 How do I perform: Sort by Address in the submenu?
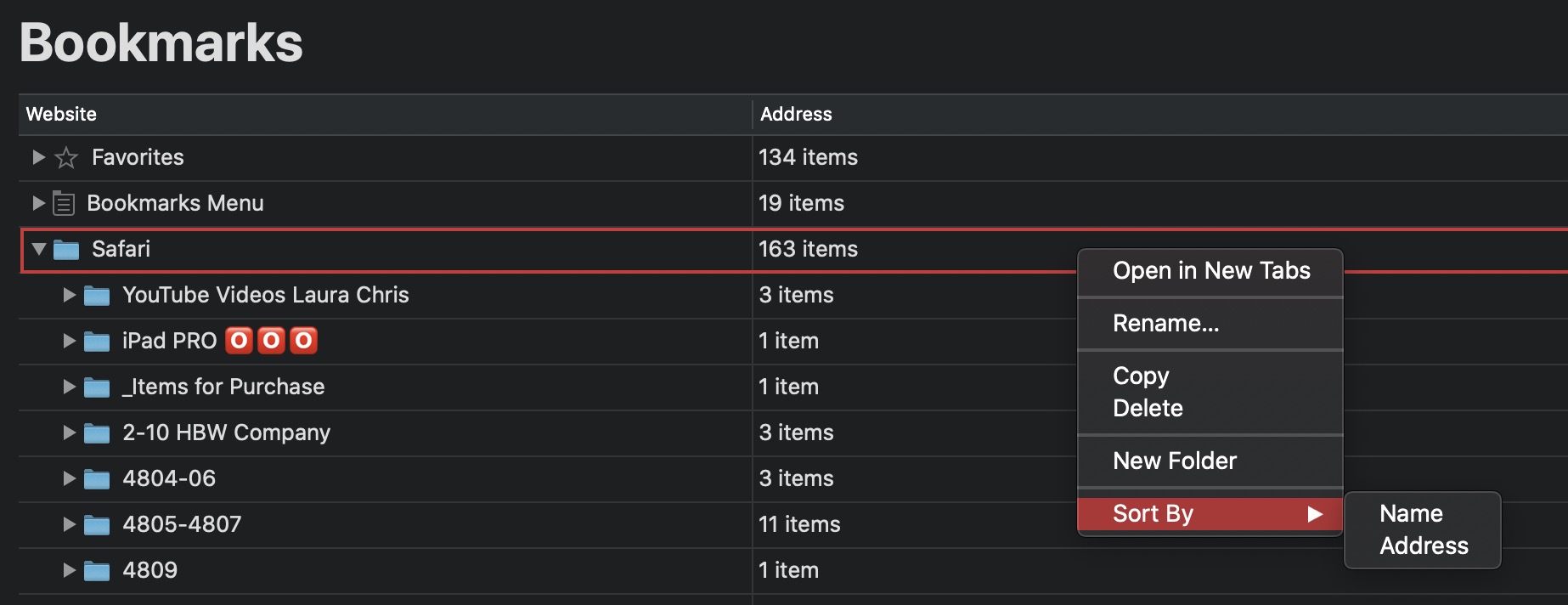coord(1424,546)
